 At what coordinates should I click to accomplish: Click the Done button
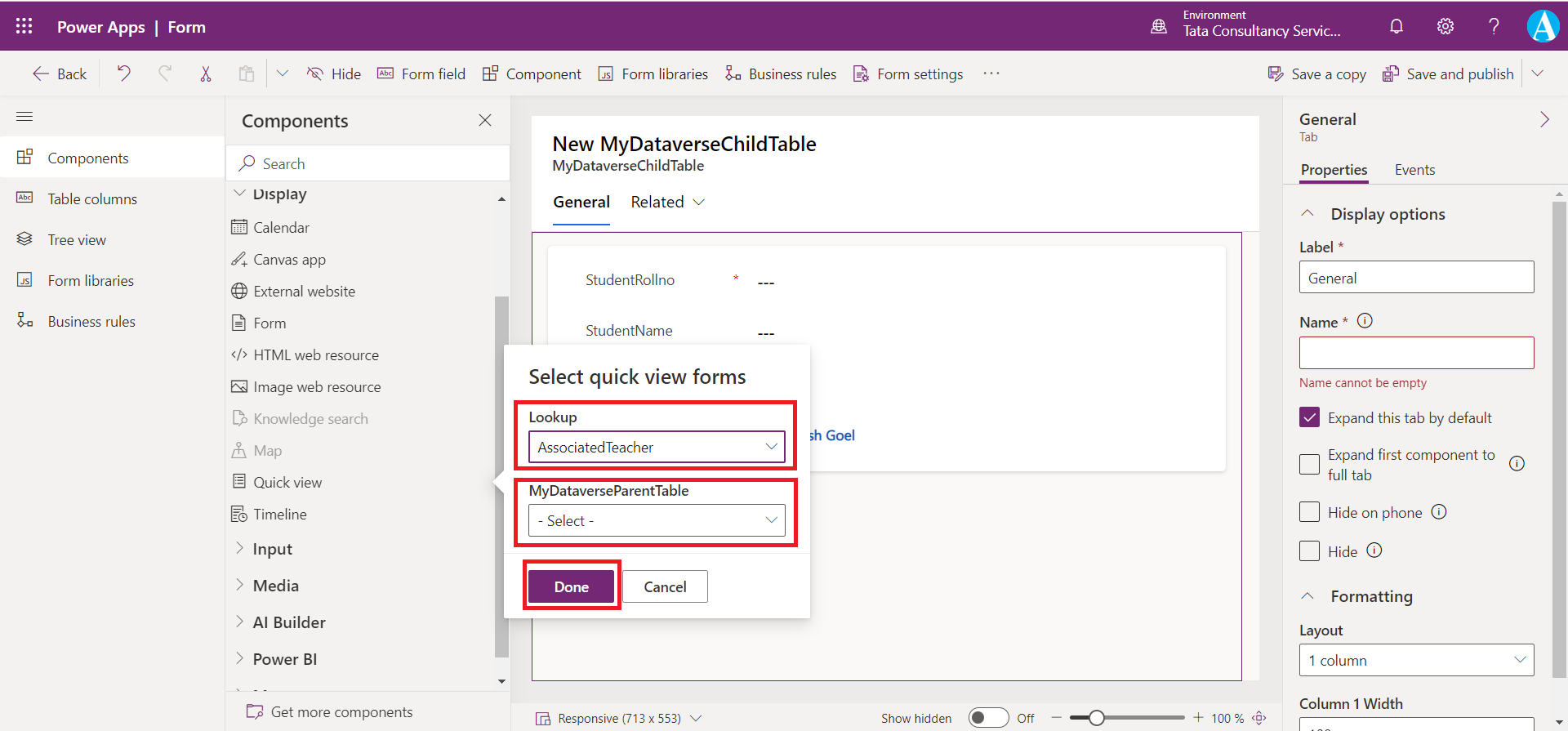tap(572, 586)
